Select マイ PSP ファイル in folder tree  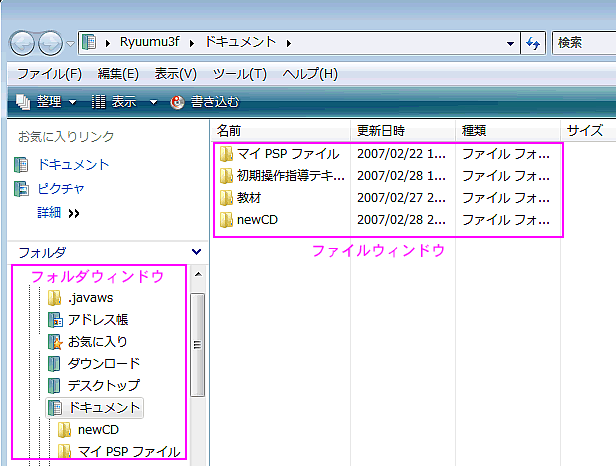[129, 452]
